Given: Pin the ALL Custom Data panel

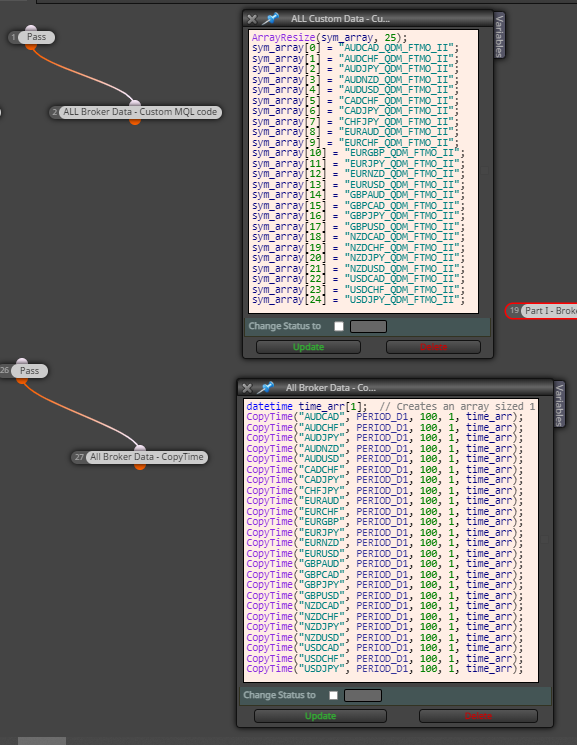Looking at the screenshot, I should (x=271, y=19).
